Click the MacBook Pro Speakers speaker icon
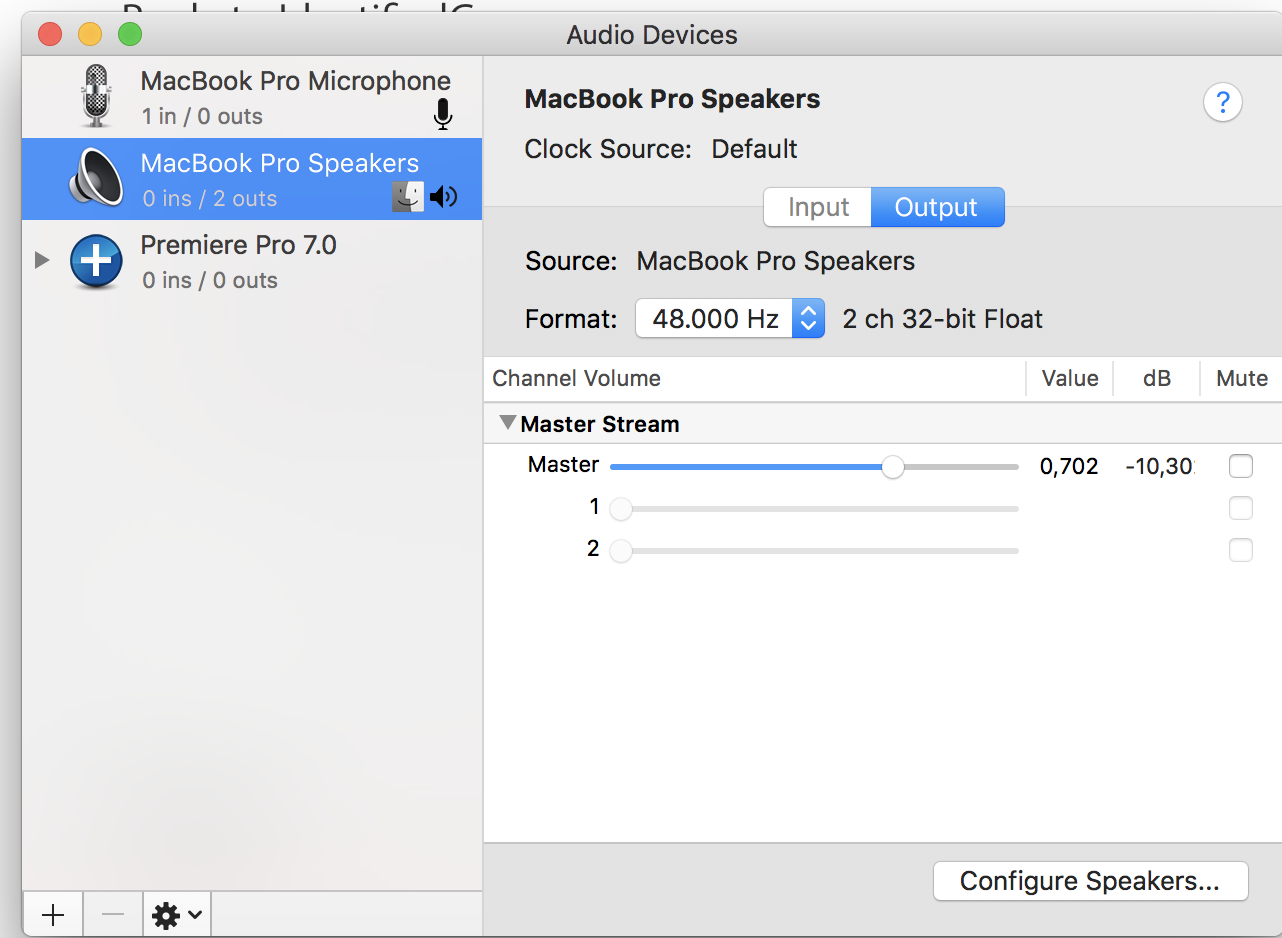 96,178
